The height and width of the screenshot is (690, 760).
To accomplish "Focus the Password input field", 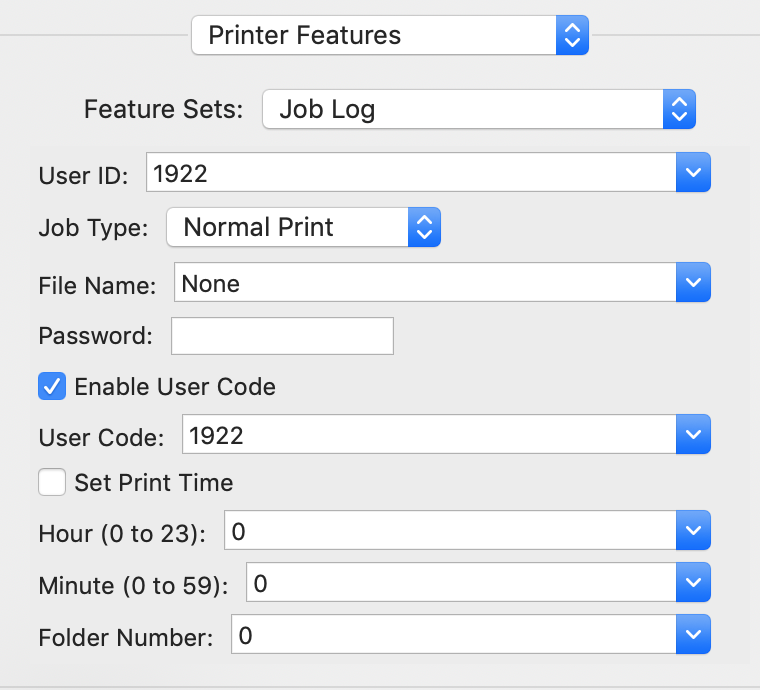I will tap(282, 336).
